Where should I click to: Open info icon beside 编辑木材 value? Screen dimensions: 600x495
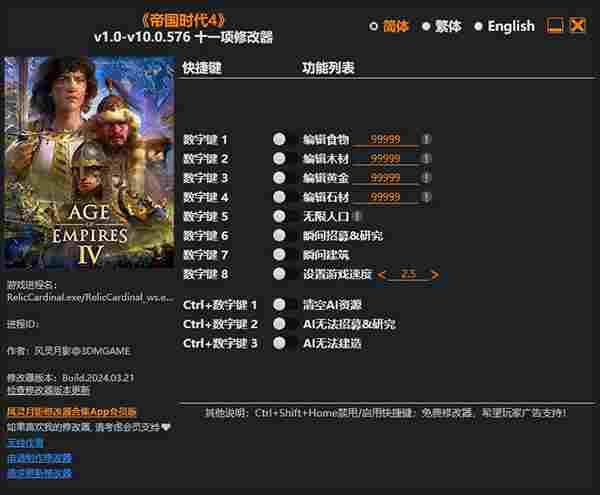tap(426, 158)
